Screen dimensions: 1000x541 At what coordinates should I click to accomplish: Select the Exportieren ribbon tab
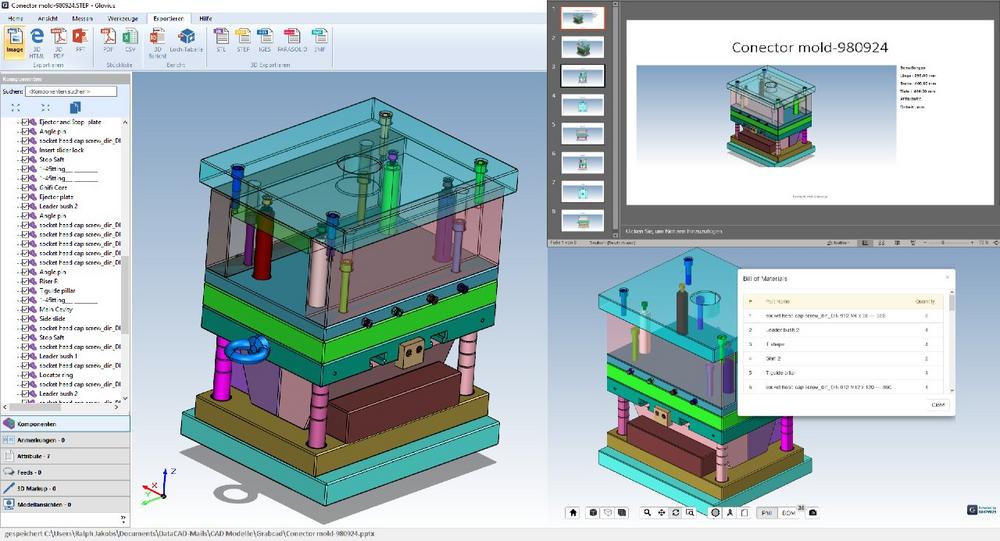coord(168,19)
